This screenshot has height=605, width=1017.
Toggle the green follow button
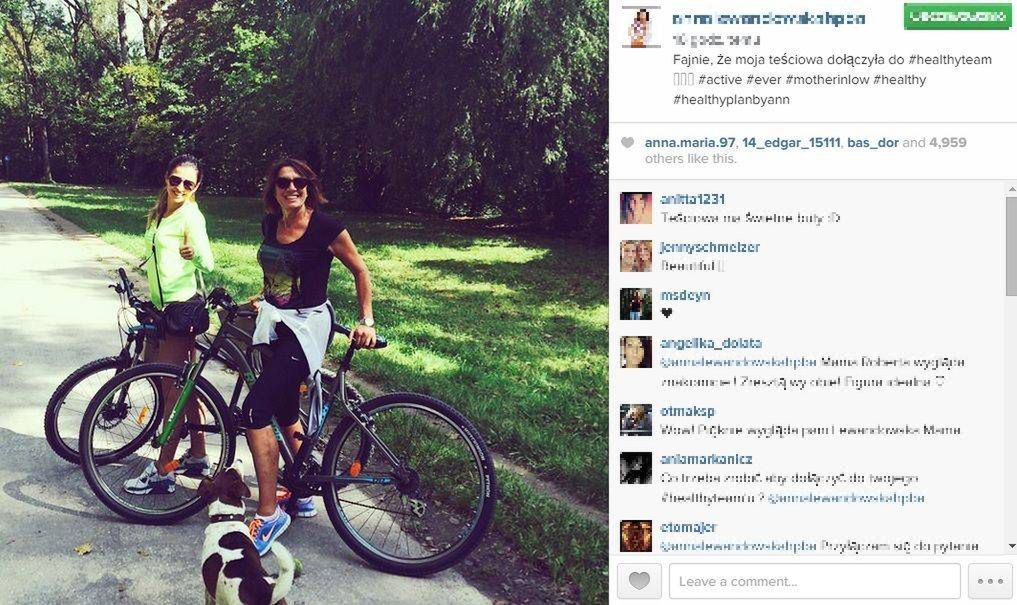[957, 17]
